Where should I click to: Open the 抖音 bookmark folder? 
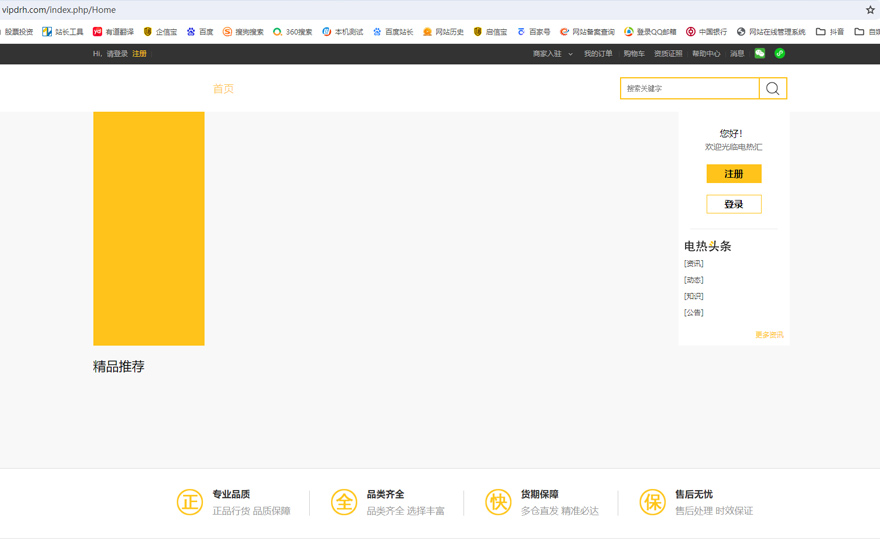(x=830, y=32)
